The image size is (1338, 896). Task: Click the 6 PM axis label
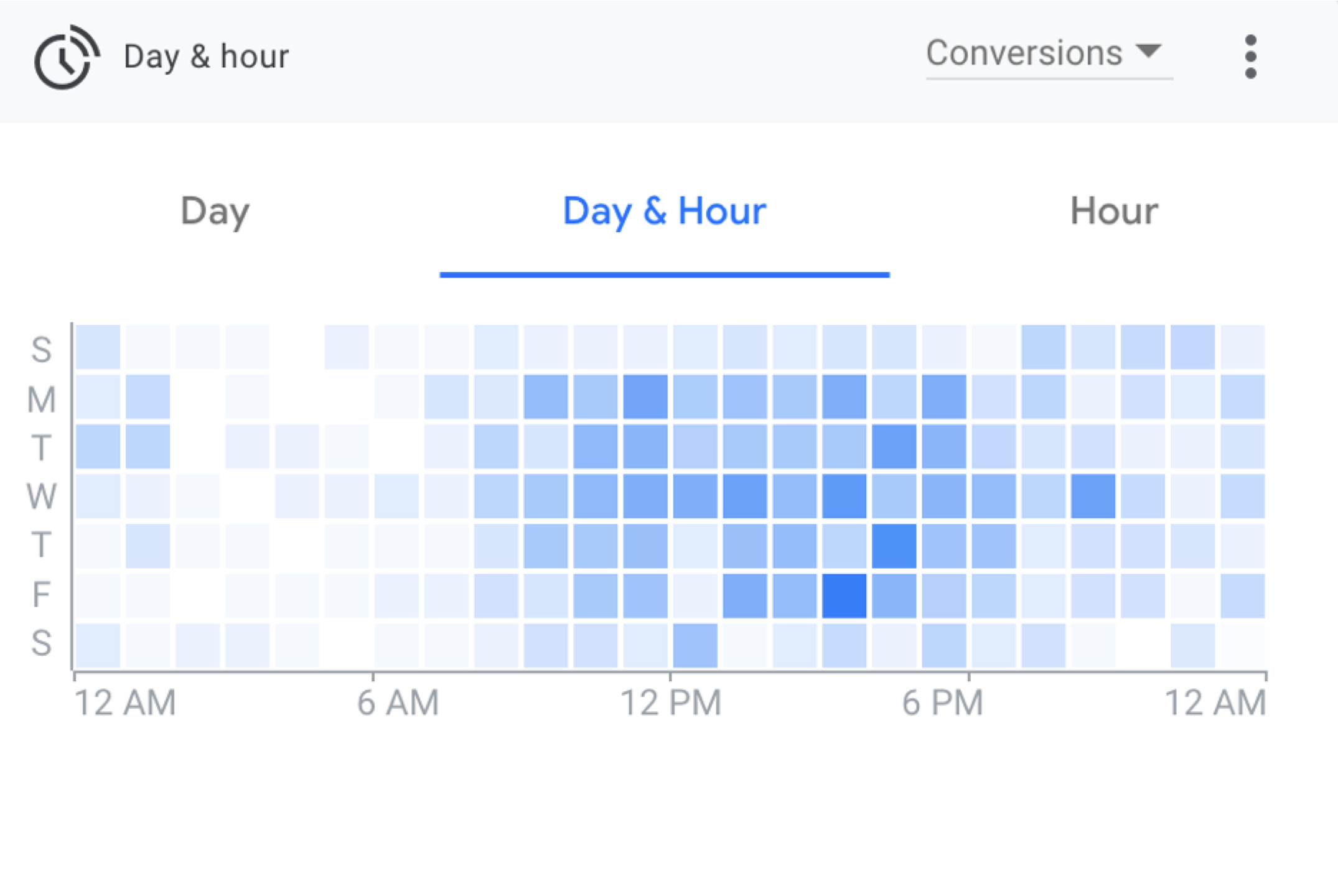[x=942, y=703]
